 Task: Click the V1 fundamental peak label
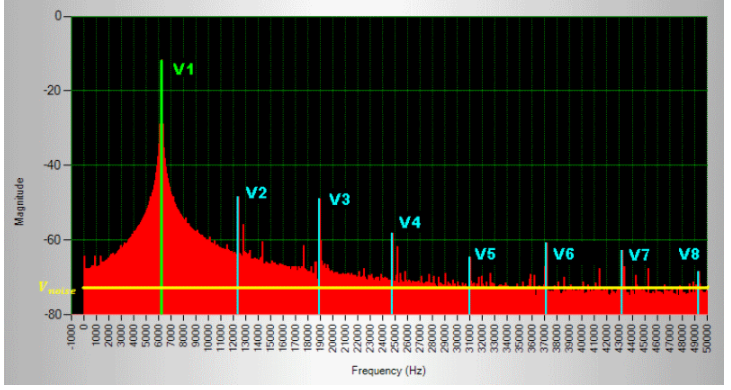click(x=183, y=69)
